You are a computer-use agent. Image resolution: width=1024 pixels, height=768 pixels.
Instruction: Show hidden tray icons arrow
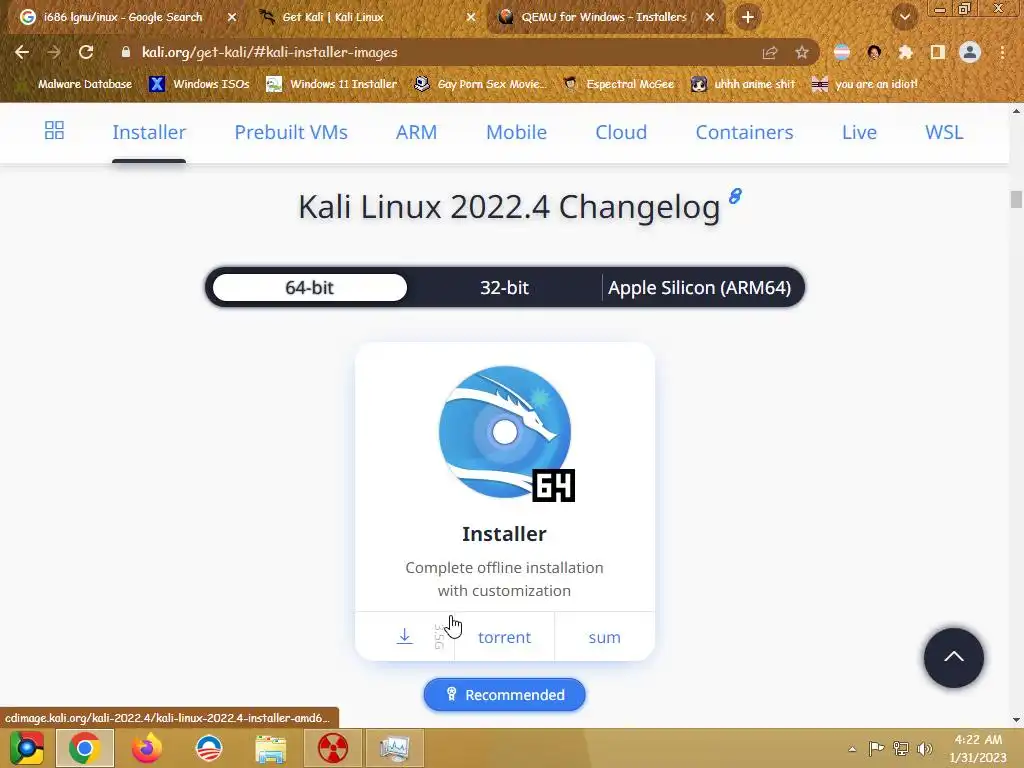click(x=852, y=749)
